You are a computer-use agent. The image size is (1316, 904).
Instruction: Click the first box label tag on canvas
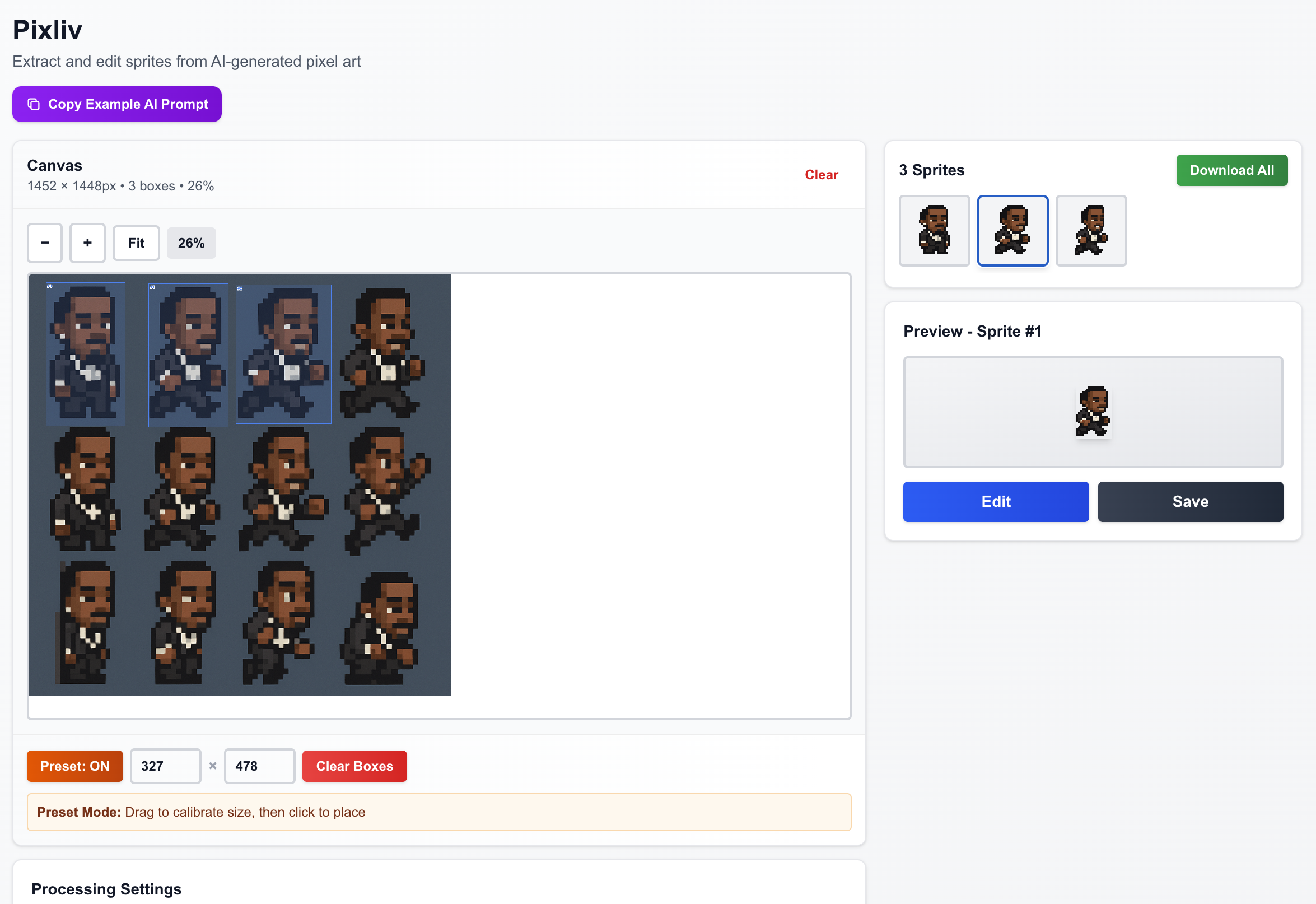point(49,286)
